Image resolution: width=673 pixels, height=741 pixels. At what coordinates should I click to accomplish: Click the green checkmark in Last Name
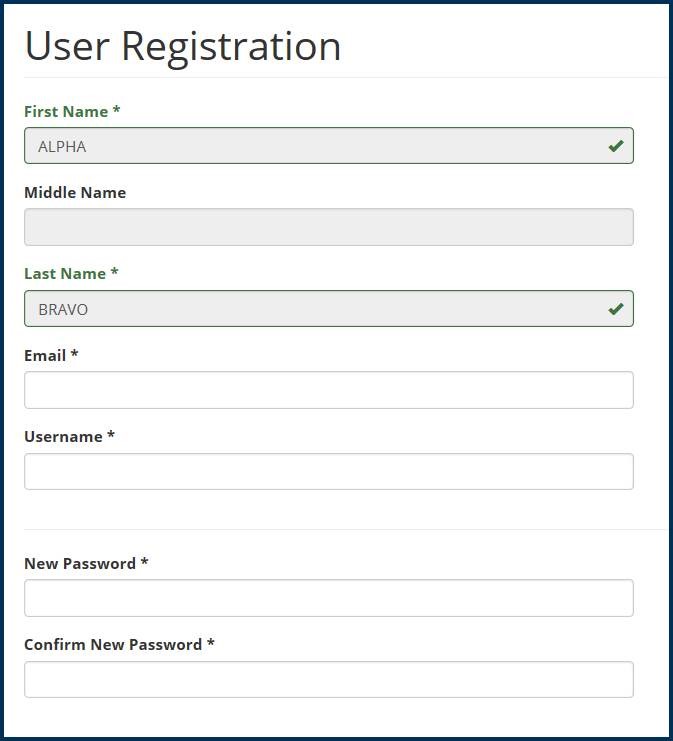coord(616,309)
